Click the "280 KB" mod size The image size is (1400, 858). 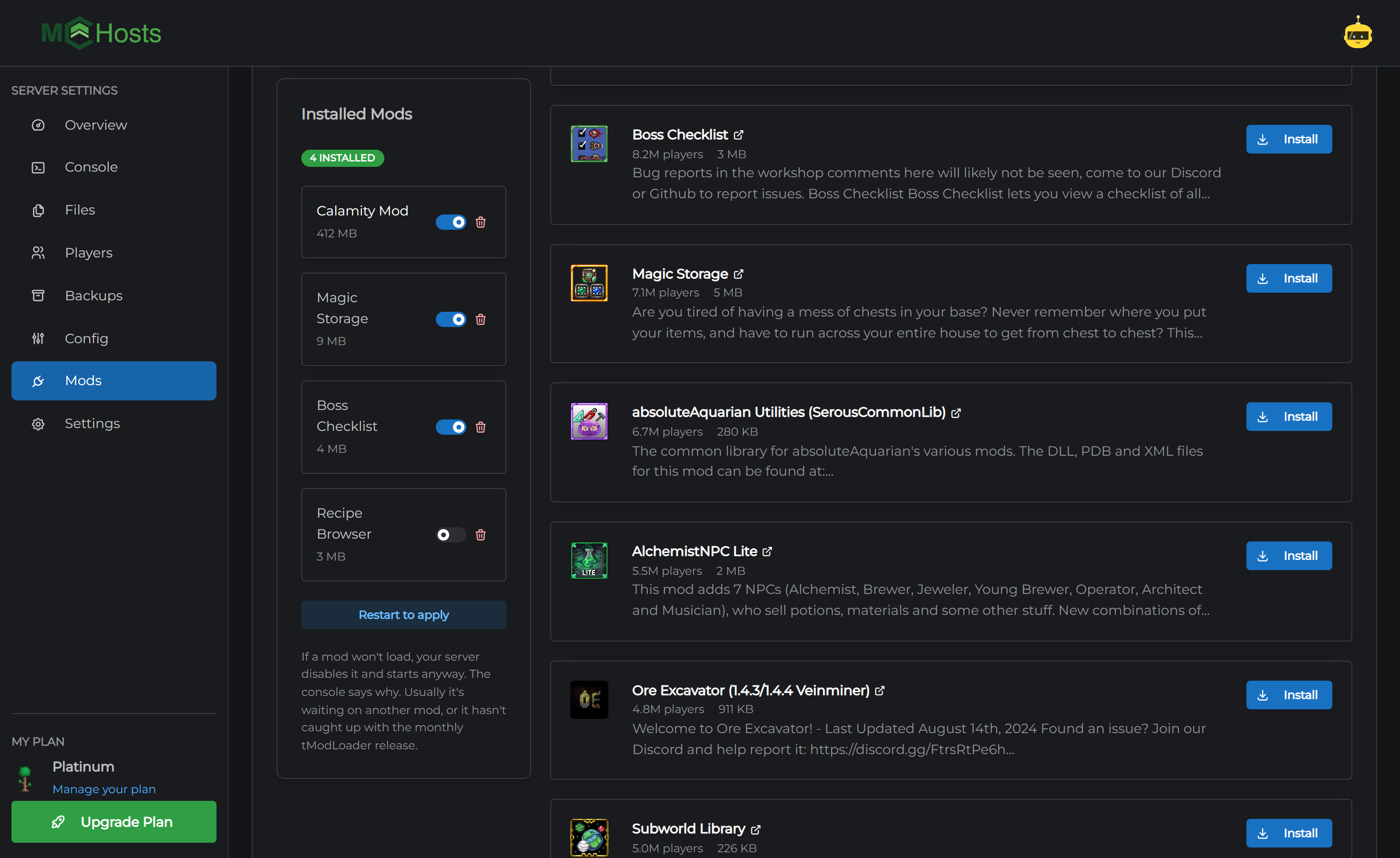point(738,432)
